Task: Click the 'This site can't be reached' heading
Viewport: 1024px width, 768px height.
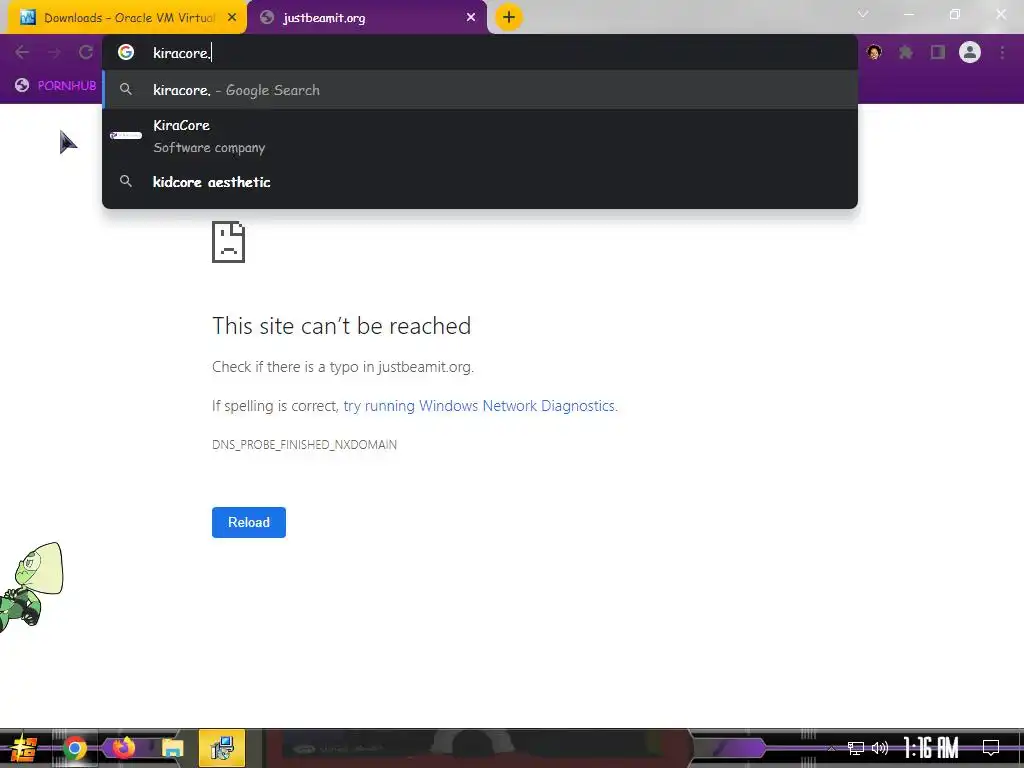Action: (x=342, y=325)
